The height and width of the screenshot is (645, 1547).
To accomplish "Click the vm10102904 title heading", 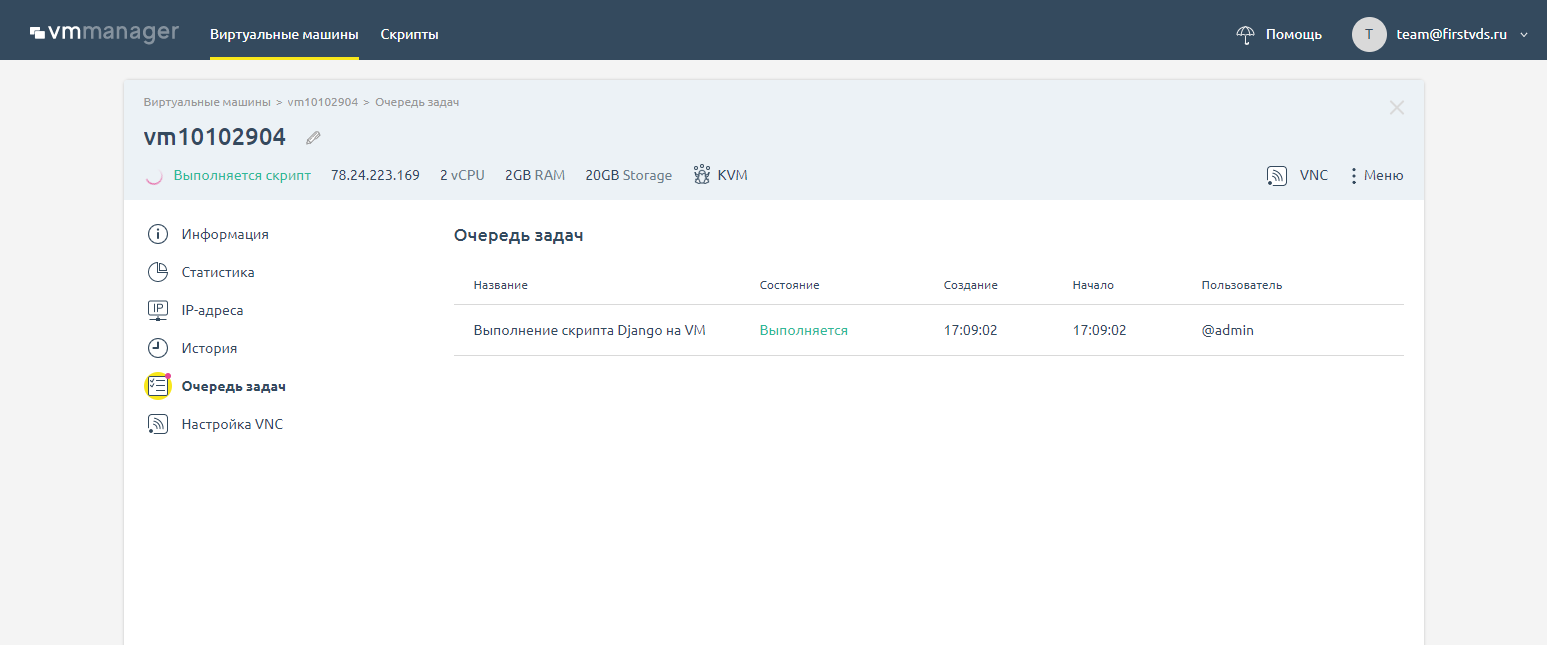I will pos(215,138).
